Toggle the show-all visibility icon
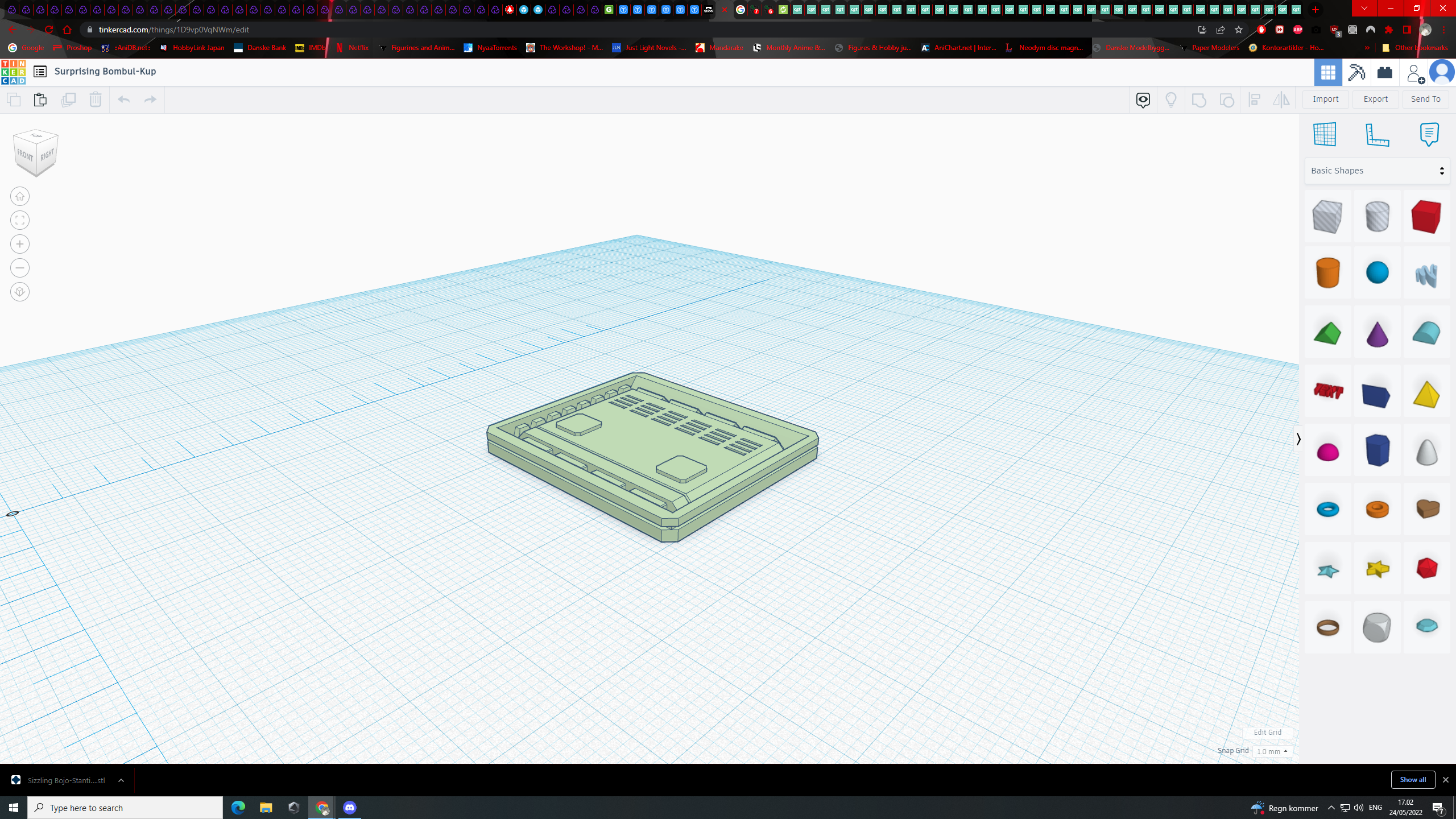Image resolution: width=1456 pixels, height=819 pixels. 1143,100
